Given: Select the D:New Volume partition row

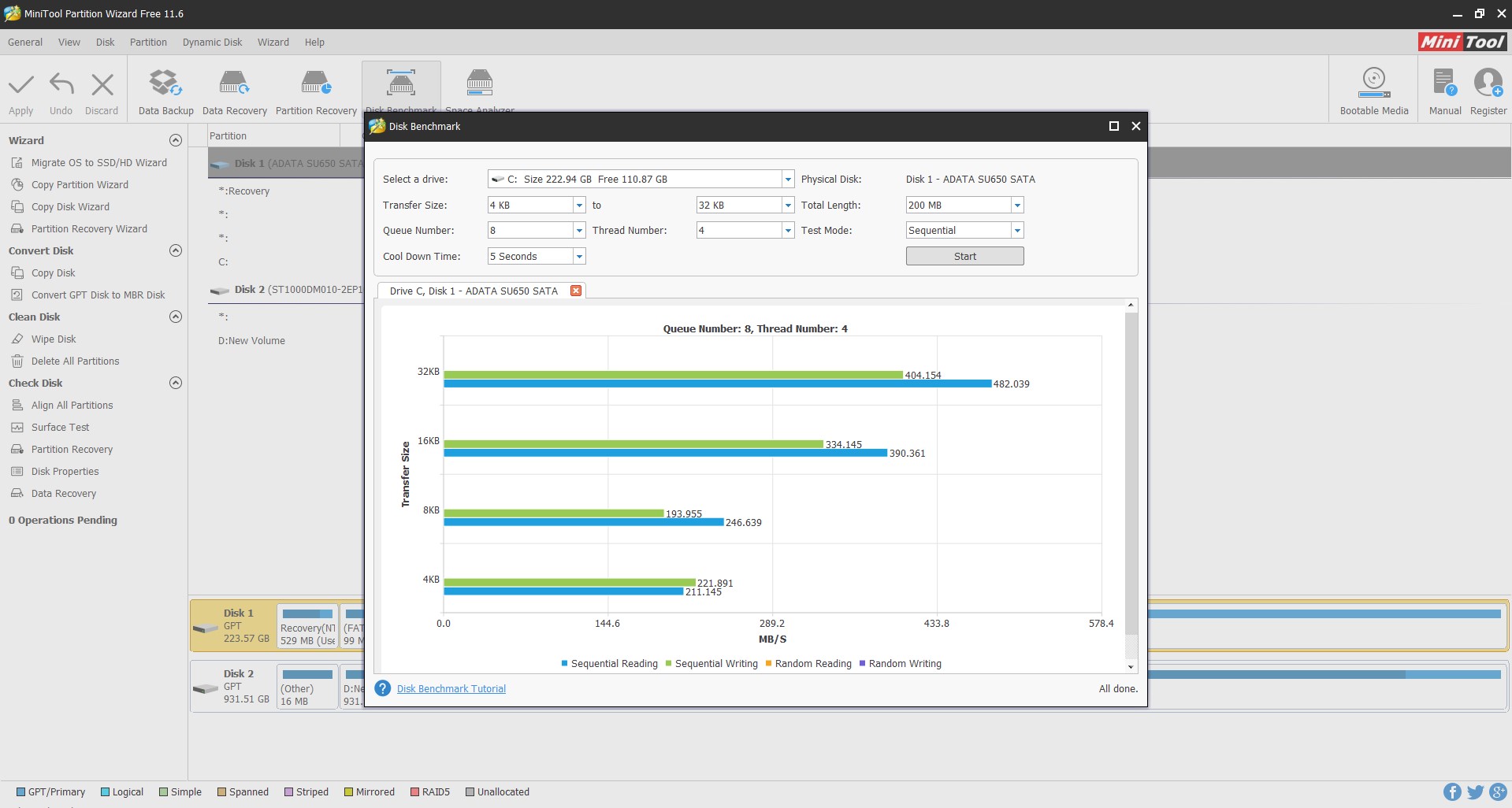Looking at the screenshot, I should point(252,340).
